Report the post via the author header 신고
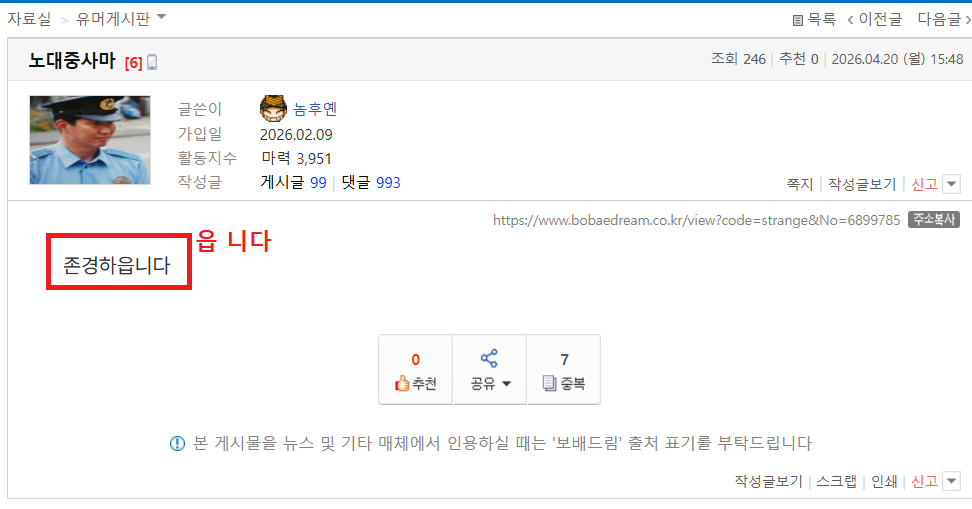The image size is (972, 509). pos(924,184)
